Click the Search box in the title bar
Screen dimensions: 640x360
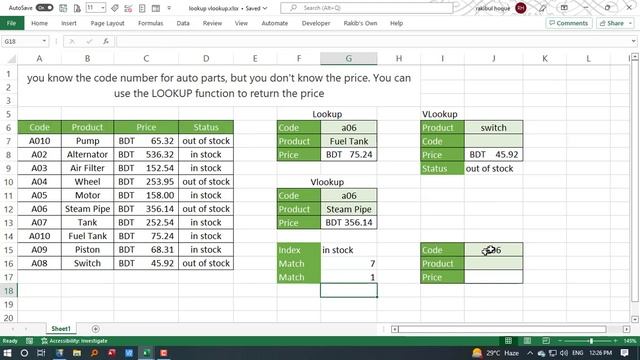367,8
